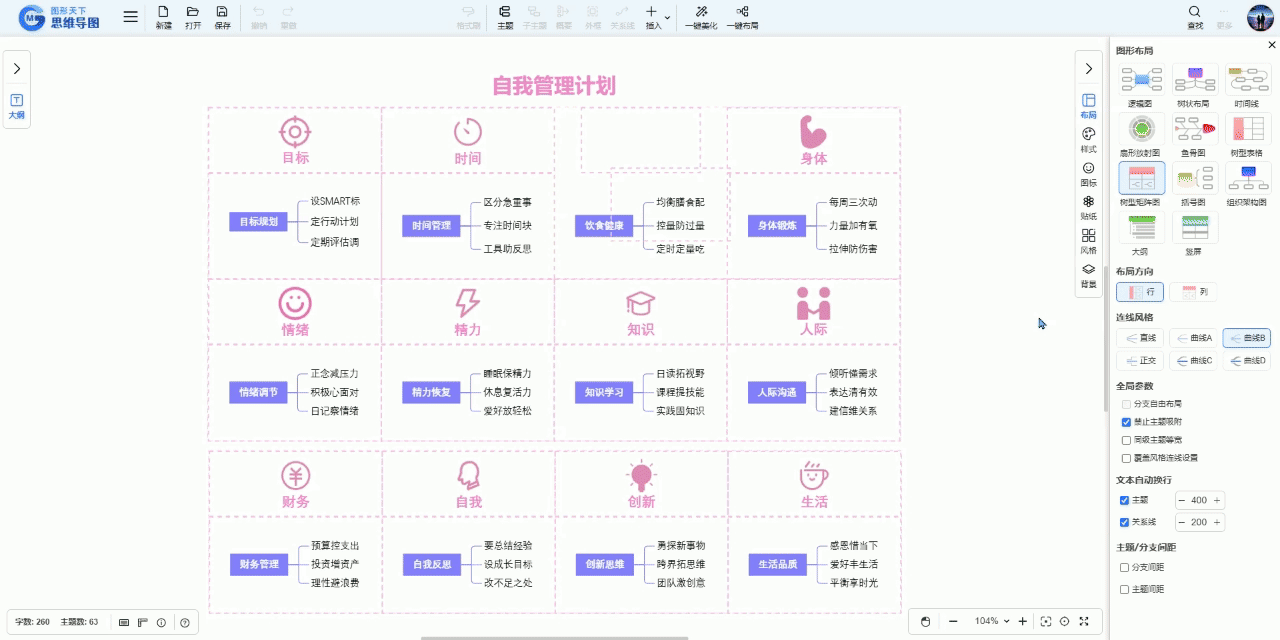Check the 分支间距 checkbox
Screen dimensions: 1280x640
pos(1125,567)
